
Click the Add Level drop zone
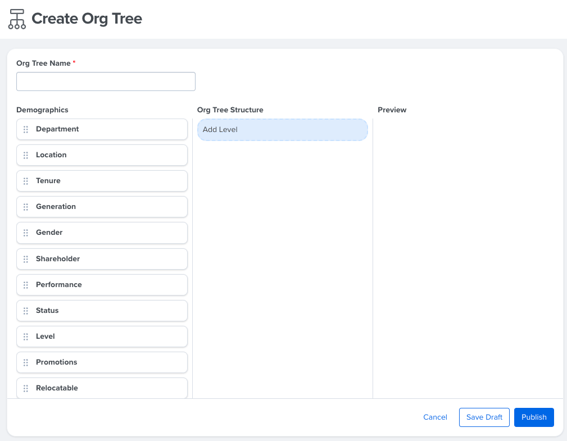282,130
